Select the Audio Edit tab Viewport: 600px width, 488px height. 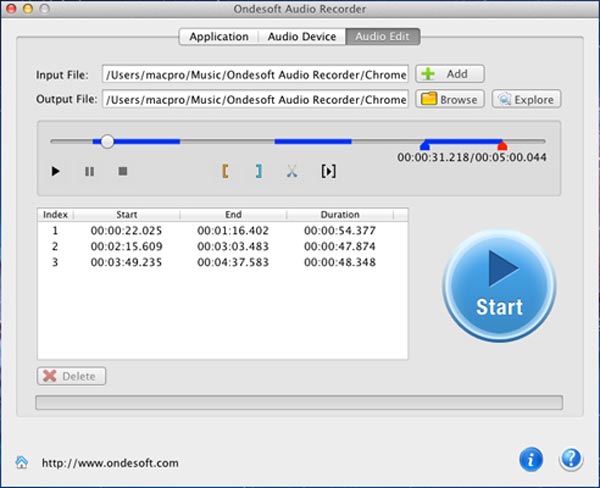[x=382, y=37]
